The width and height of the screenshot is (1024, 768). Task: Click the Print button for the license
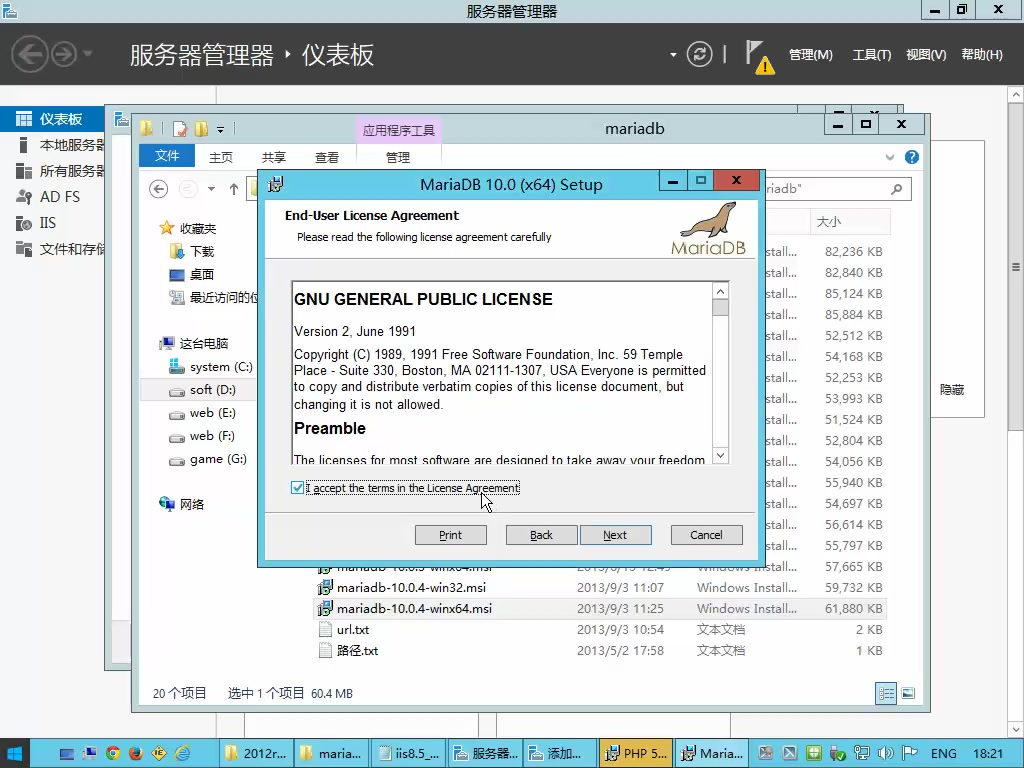(x=451, y=535)
